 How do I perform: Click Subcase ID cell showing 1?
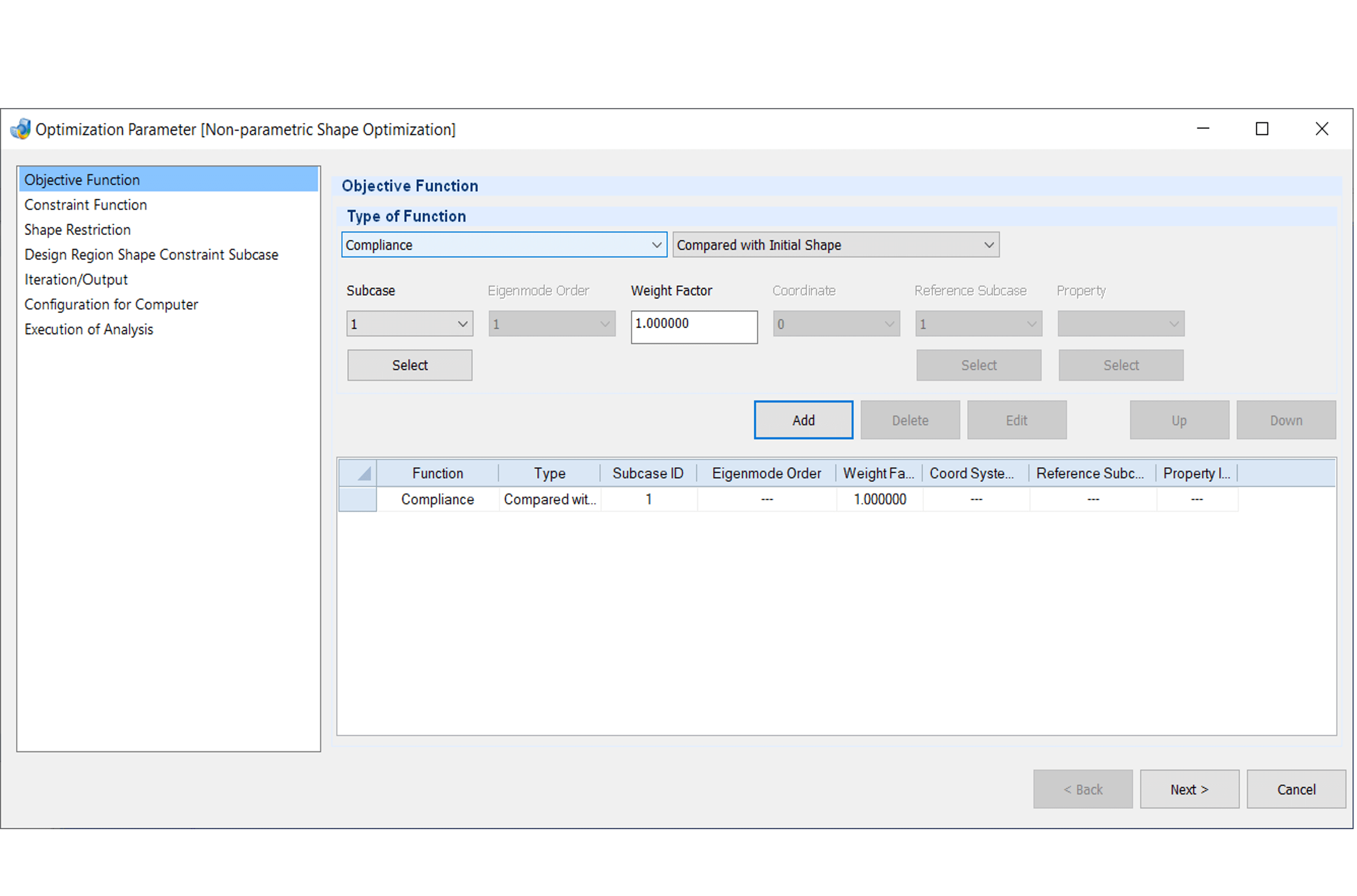tap(649, 500)
